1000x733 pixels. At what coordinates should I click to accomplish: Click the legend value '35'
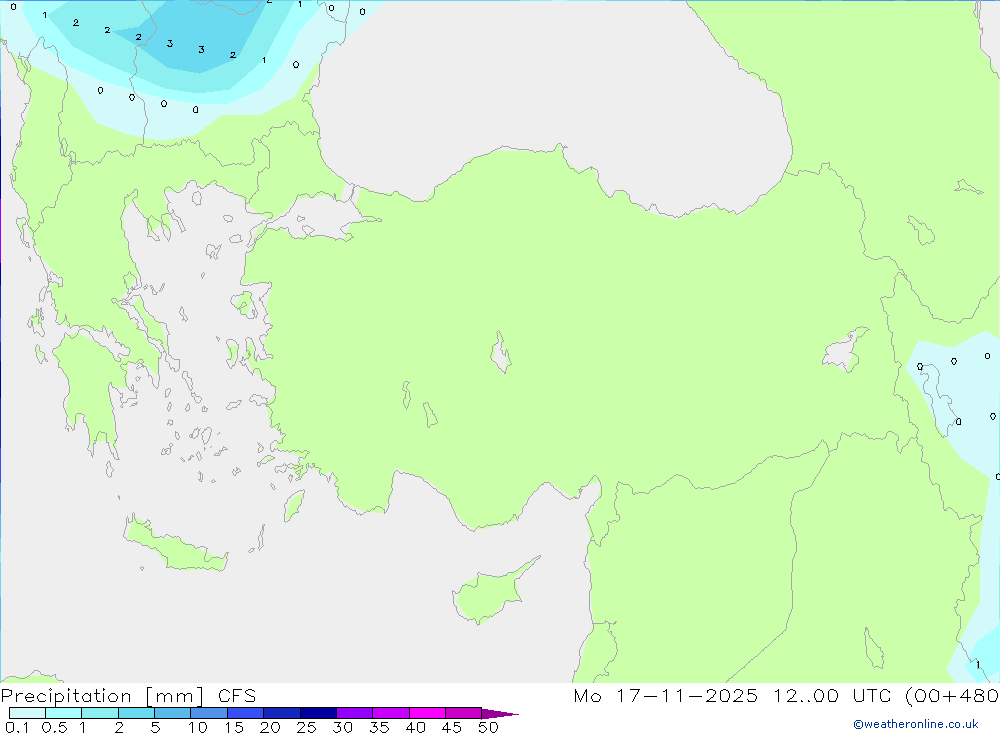click(379, 727)
